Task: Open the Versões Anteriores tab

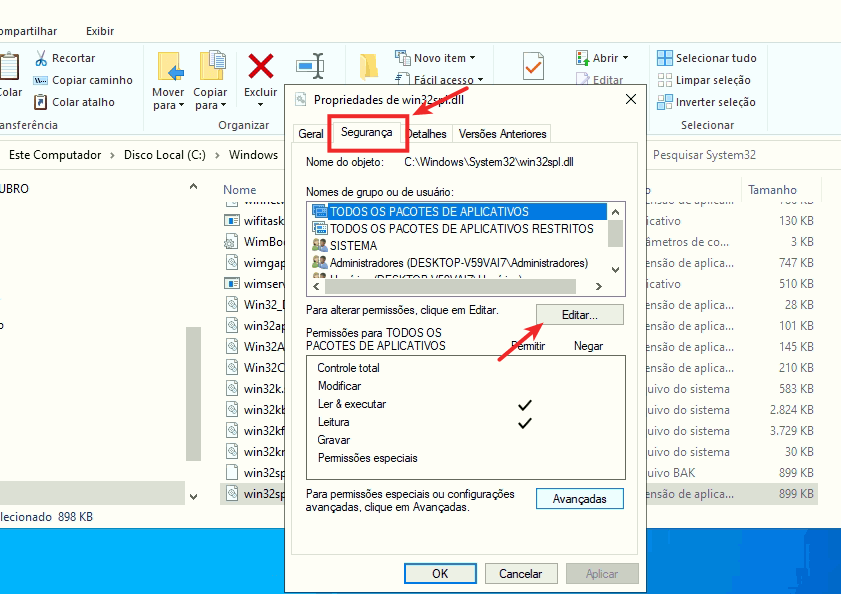Action: click(502, 134)
